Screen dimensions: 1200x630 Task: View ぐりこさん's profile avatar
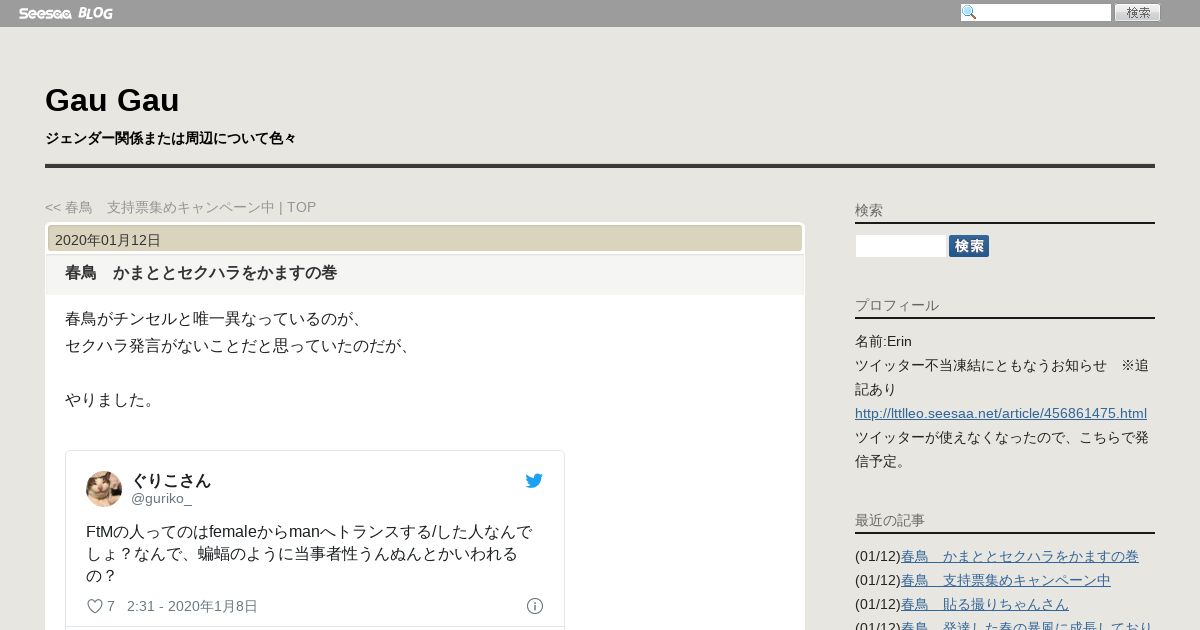point(104,489)
